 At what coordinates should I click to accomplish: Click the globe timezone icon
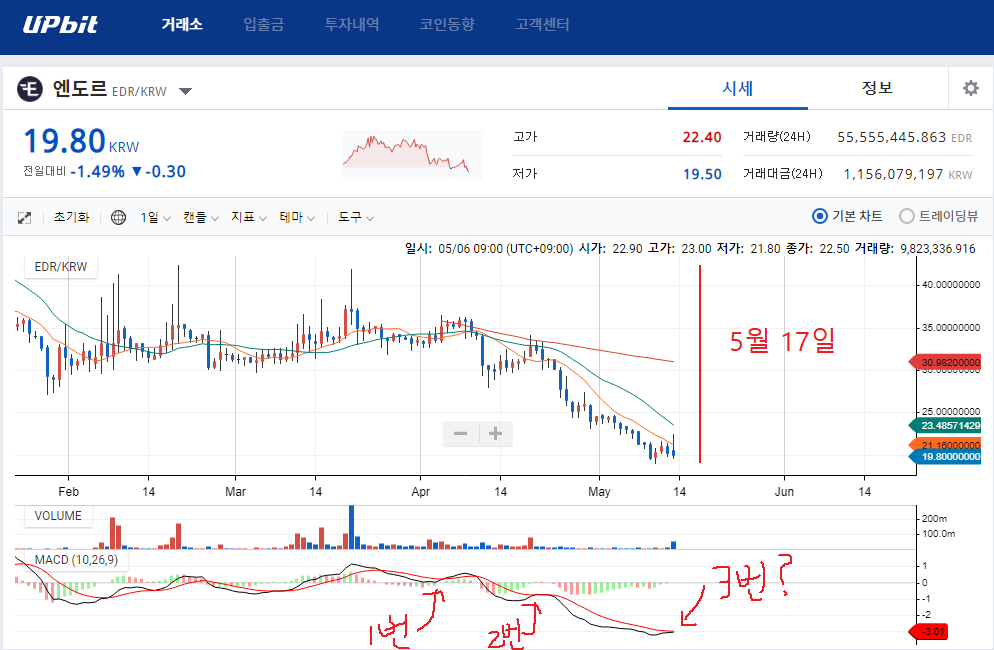119,218
